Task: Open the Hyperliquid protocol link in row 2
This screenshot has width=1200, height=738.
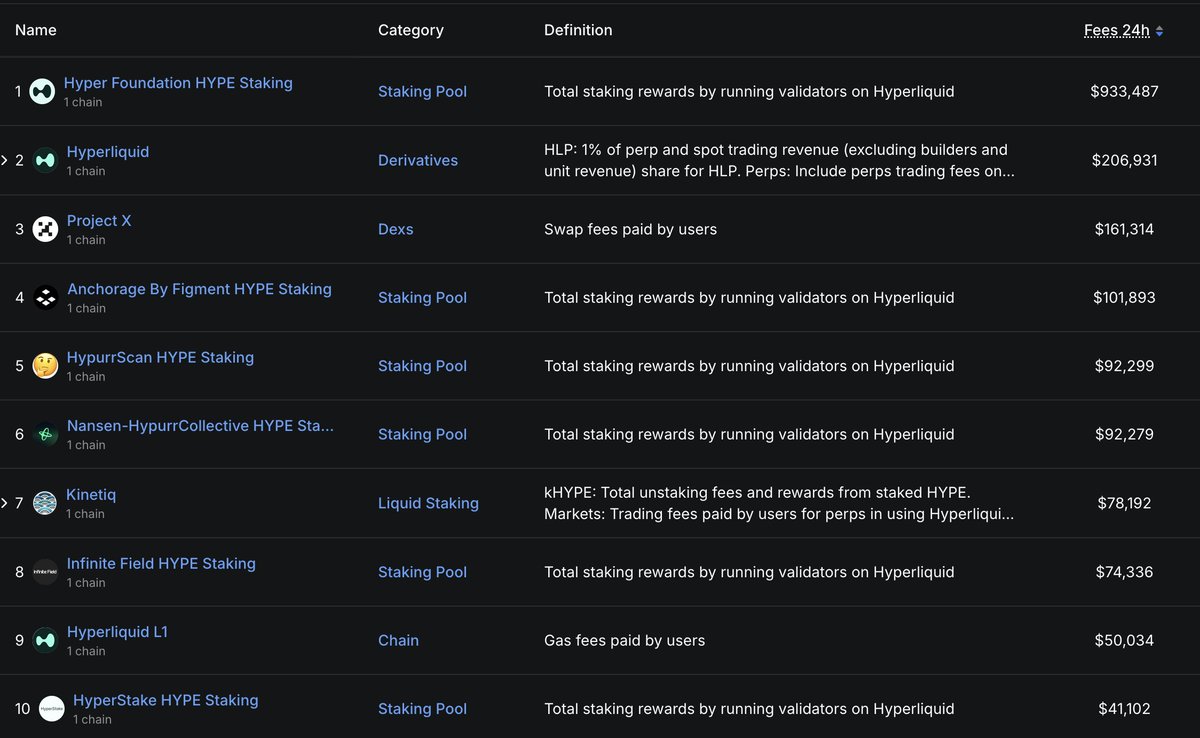Action: [x=108, y=152]
